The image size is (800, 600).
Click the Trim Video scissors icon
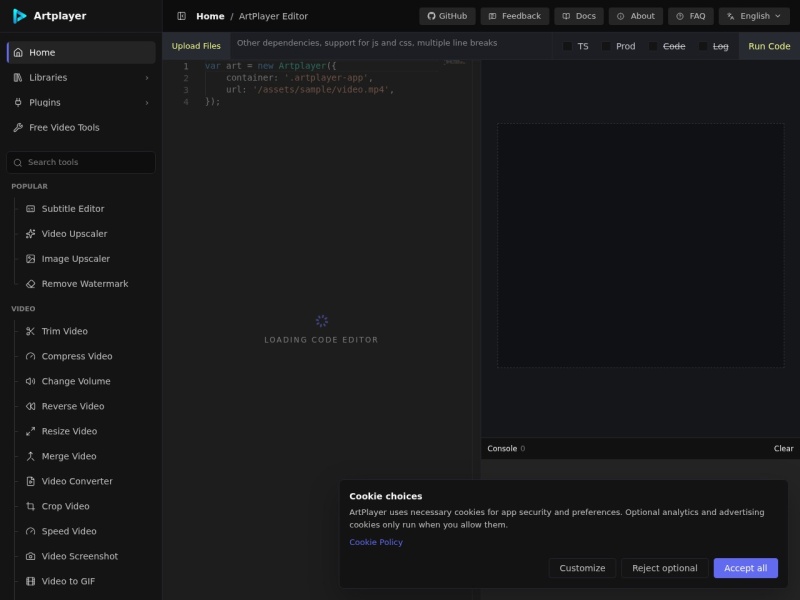(x=31, y=331)
